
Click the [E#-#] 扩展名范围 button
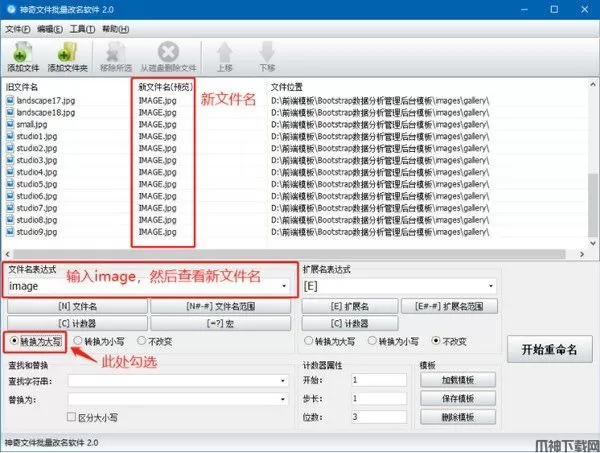tap(449, 306)
